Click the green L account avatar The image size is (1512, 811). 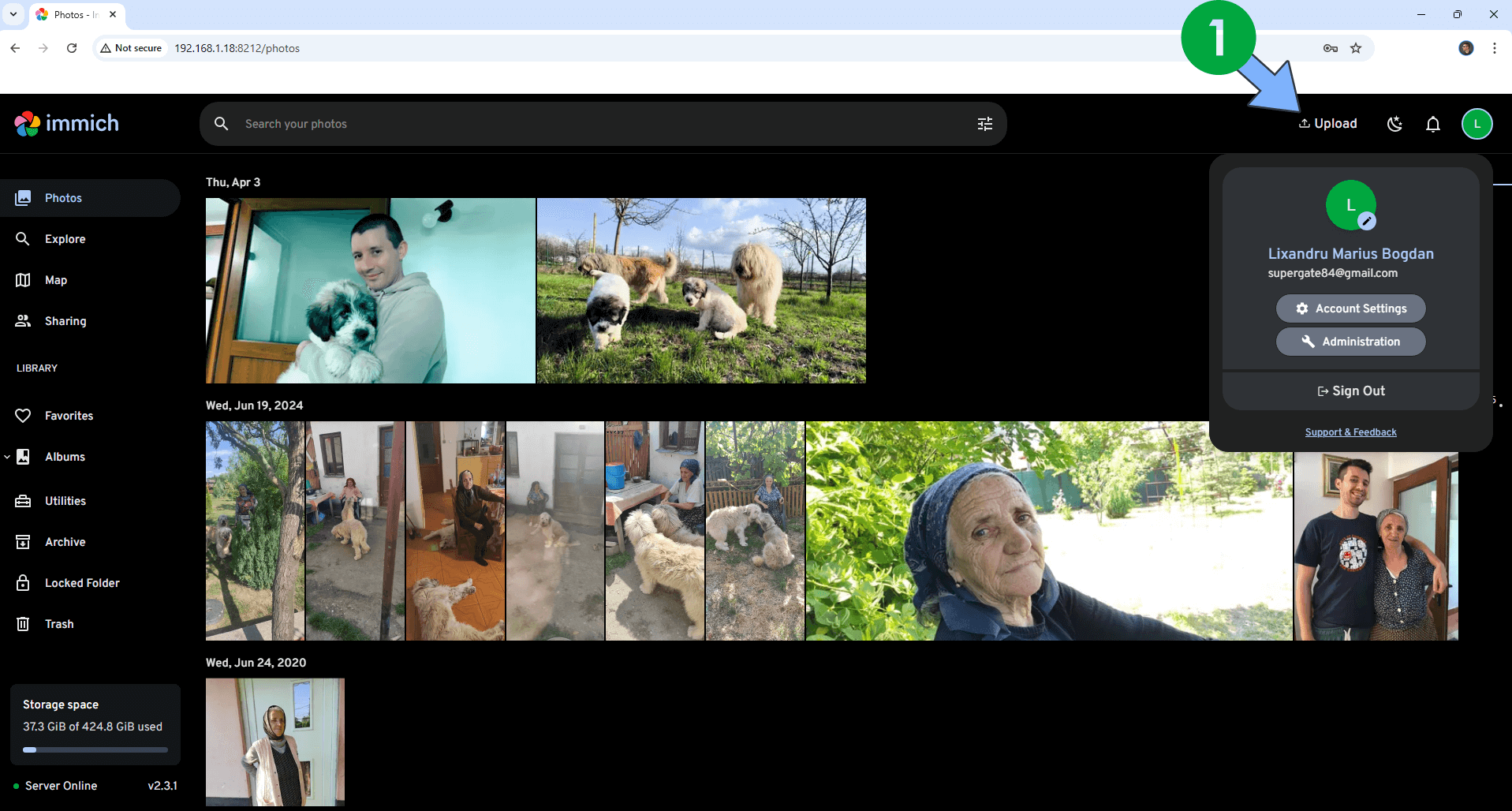coord(1477,124)
